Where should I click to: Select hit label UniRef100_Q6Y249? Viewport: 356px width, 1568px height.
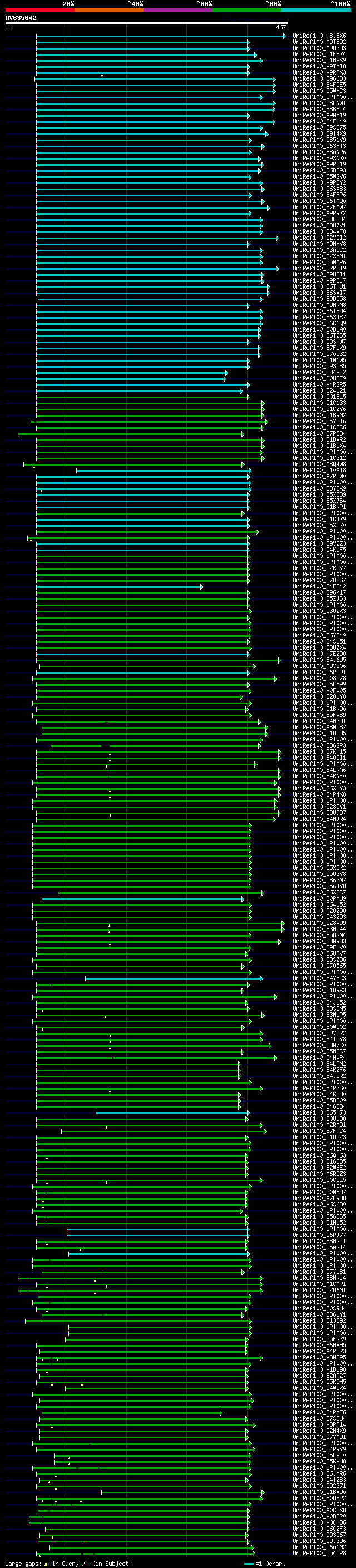tap(319, 635)
